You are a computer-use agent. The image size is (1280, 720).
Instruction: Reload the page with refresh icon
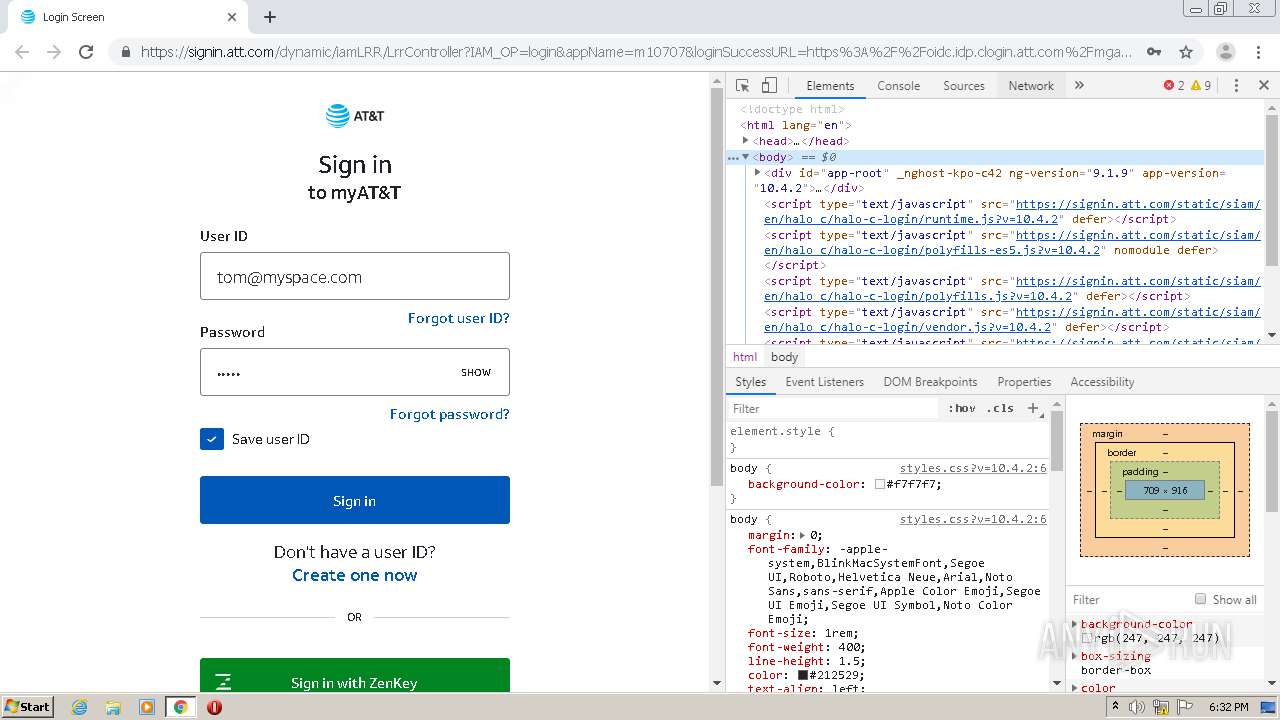(86, 52)
